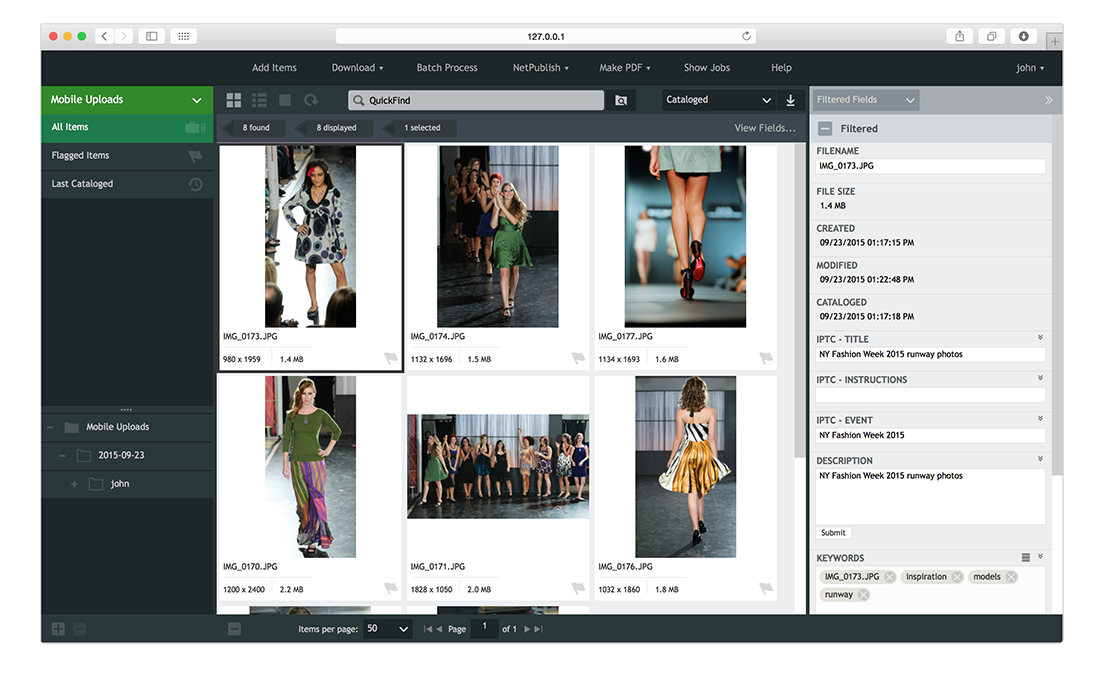Click the browser share icon
The width and height of the screenshot is (1103, 700).
[959, 37]
